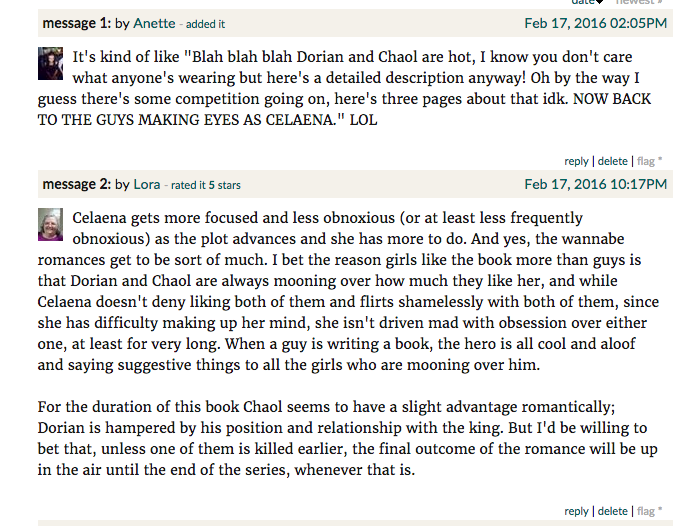Click the Feb 17, 2016 02:05PM timestamp
This screenshot has height=526, width=681.
pyautogui.click(x=595, y=23)
